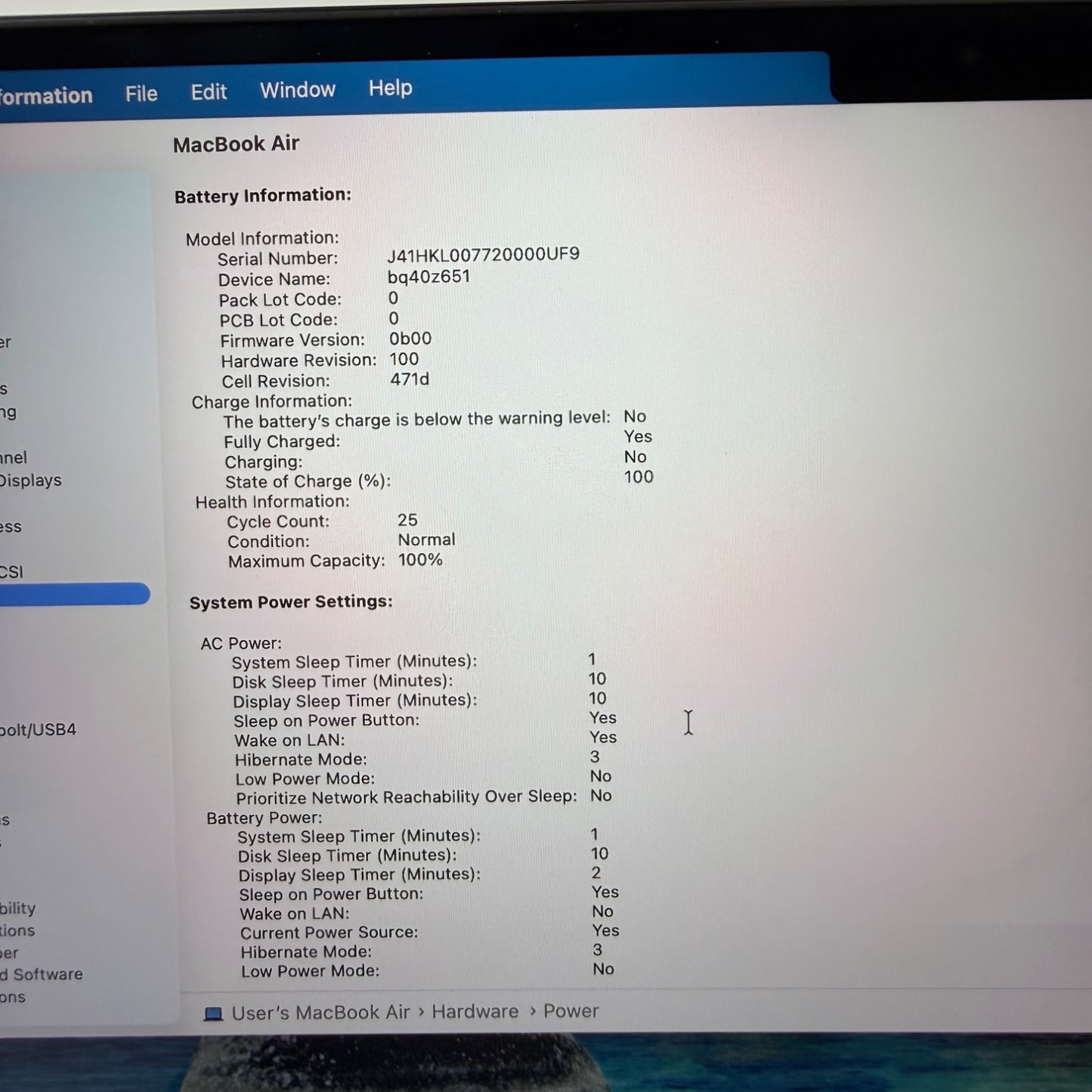Click Hibernate Mode under Battery Power
Screen dimensions: 1092x1092
(306, 952)
